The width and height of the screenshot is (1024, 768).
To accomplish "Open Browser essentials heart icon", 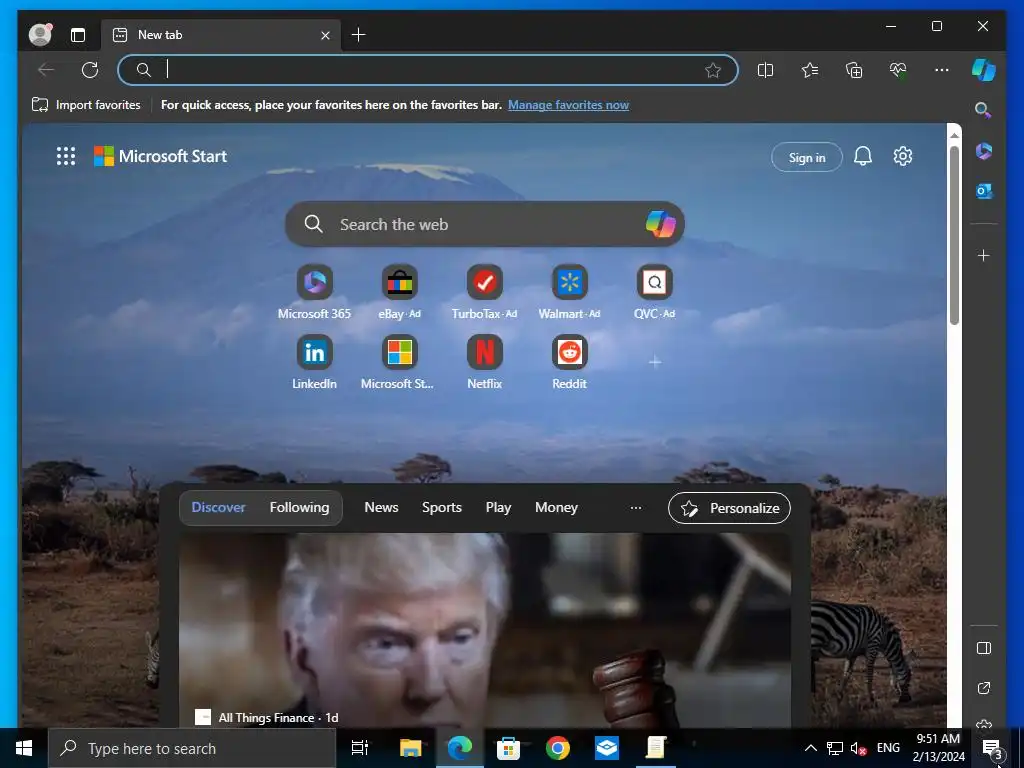I will pos(898,70).
